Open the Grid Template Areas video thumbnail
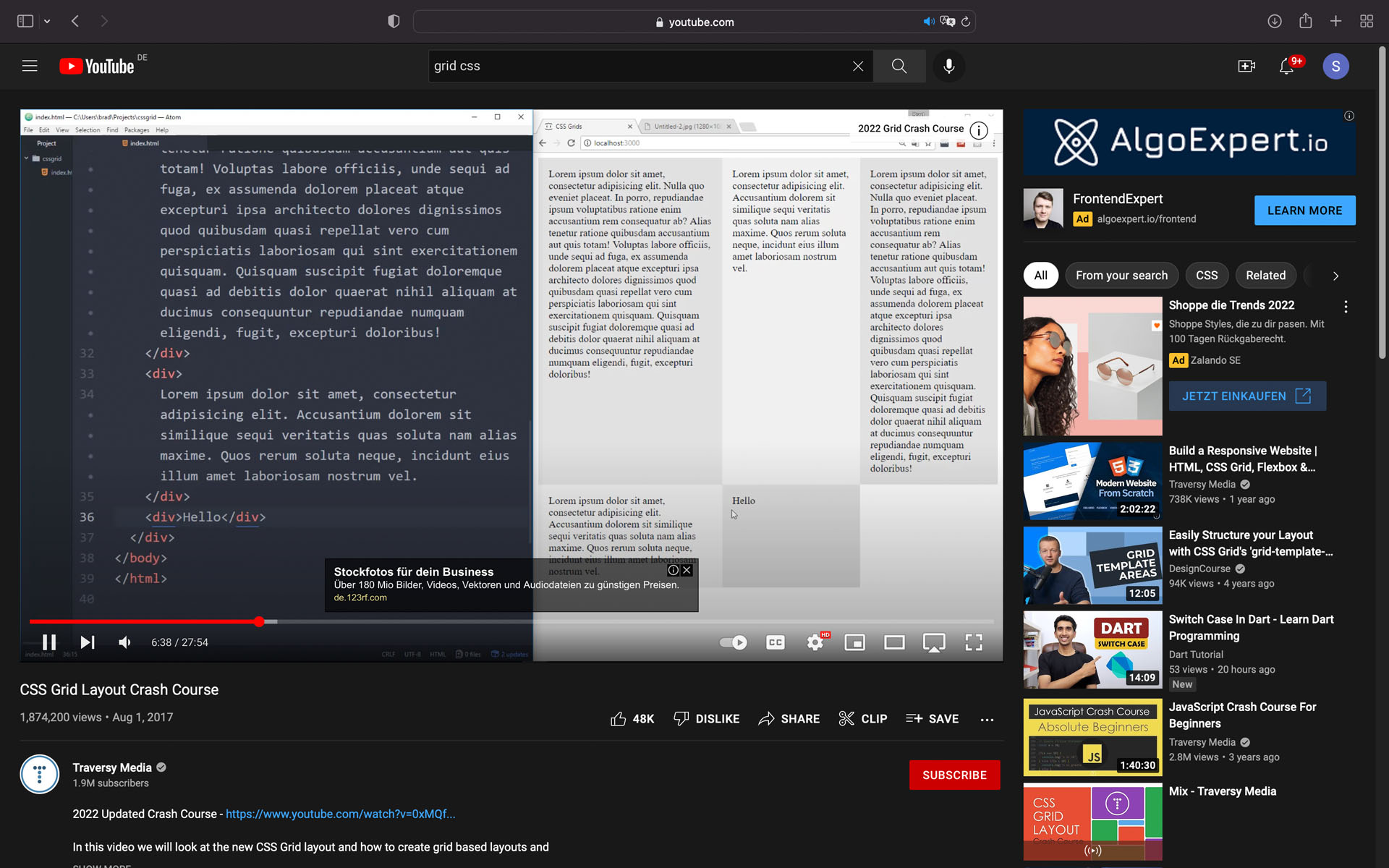Viewport: 1389px width, 868px height. [1092, 566]
